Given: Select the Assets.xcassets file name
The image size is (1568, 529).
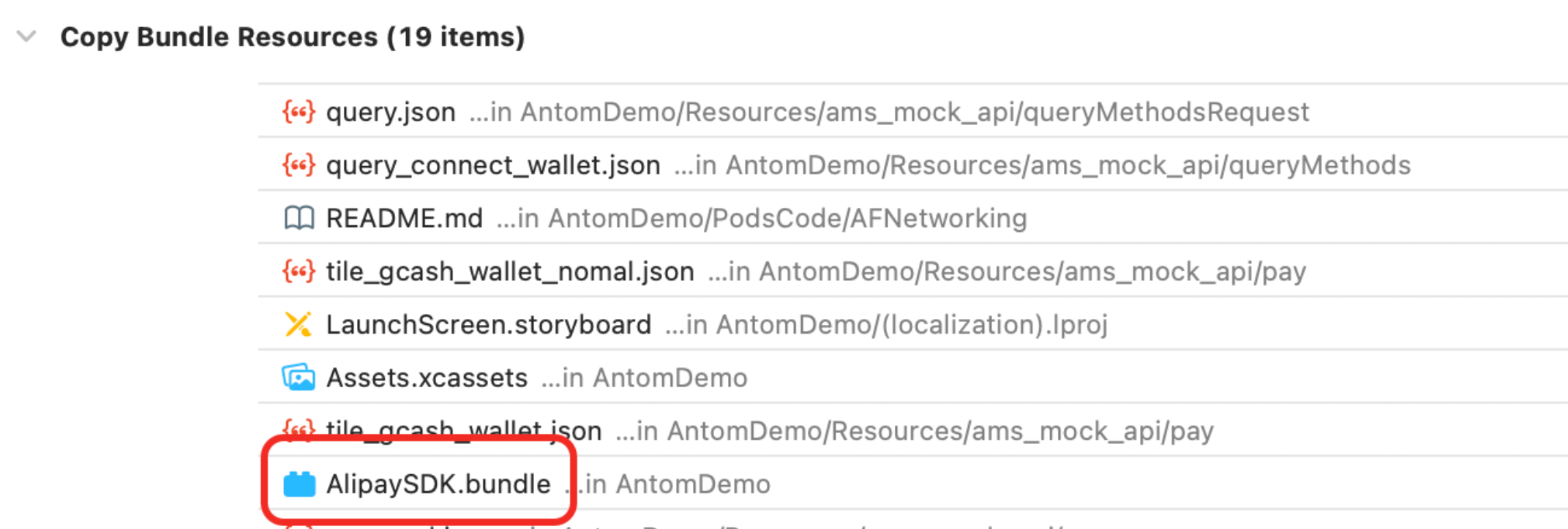Looking at the screenshot, I should 427,378.
